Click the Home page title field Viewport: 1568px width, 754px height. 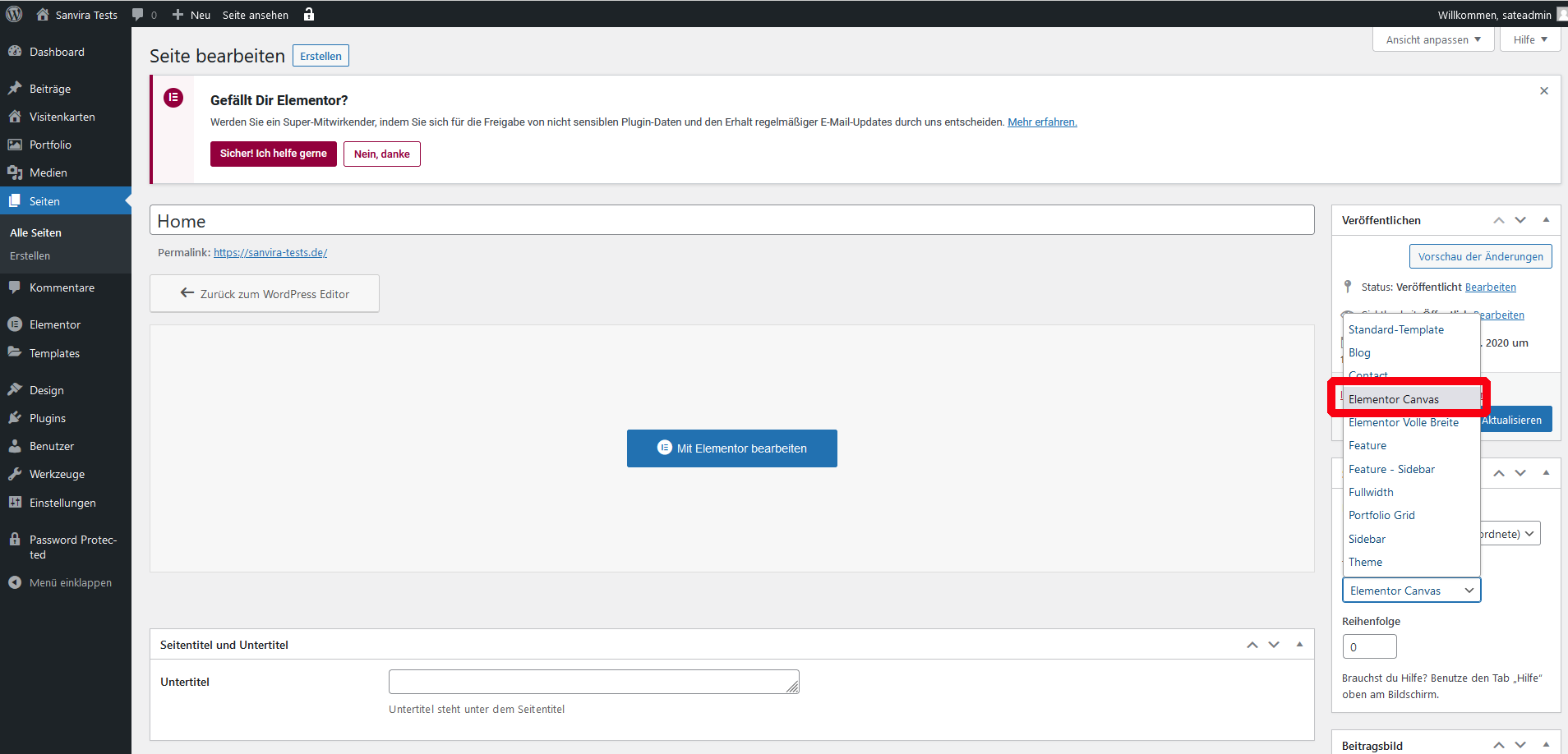[731, 220]
